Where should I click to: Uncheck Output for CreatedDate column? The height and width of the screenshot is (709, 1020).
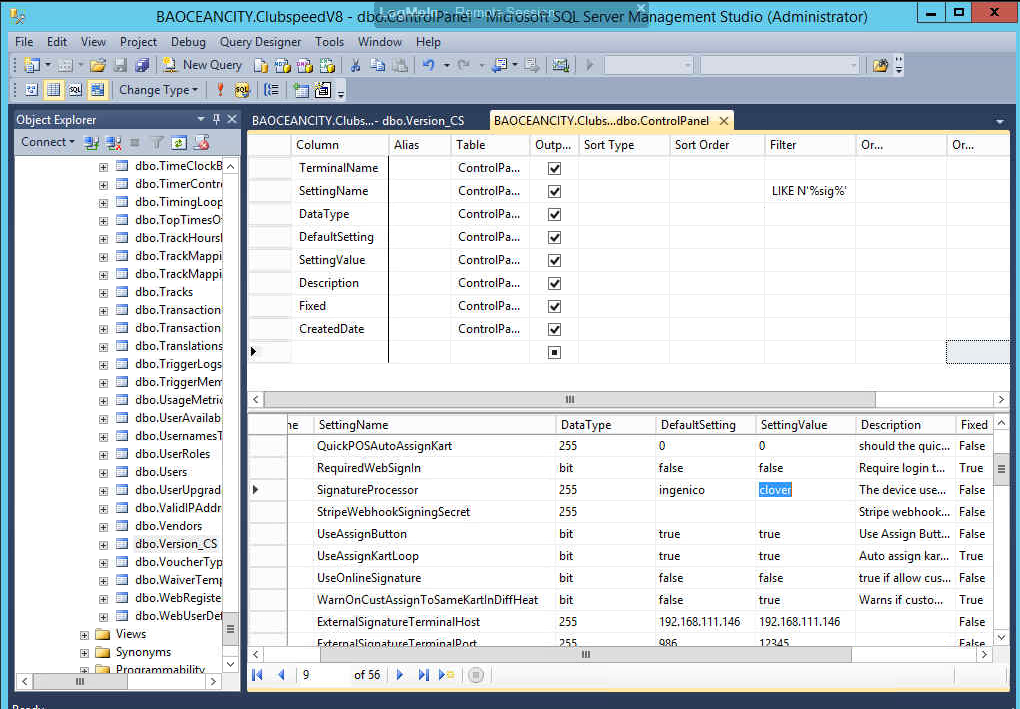[x=554, y=329]
